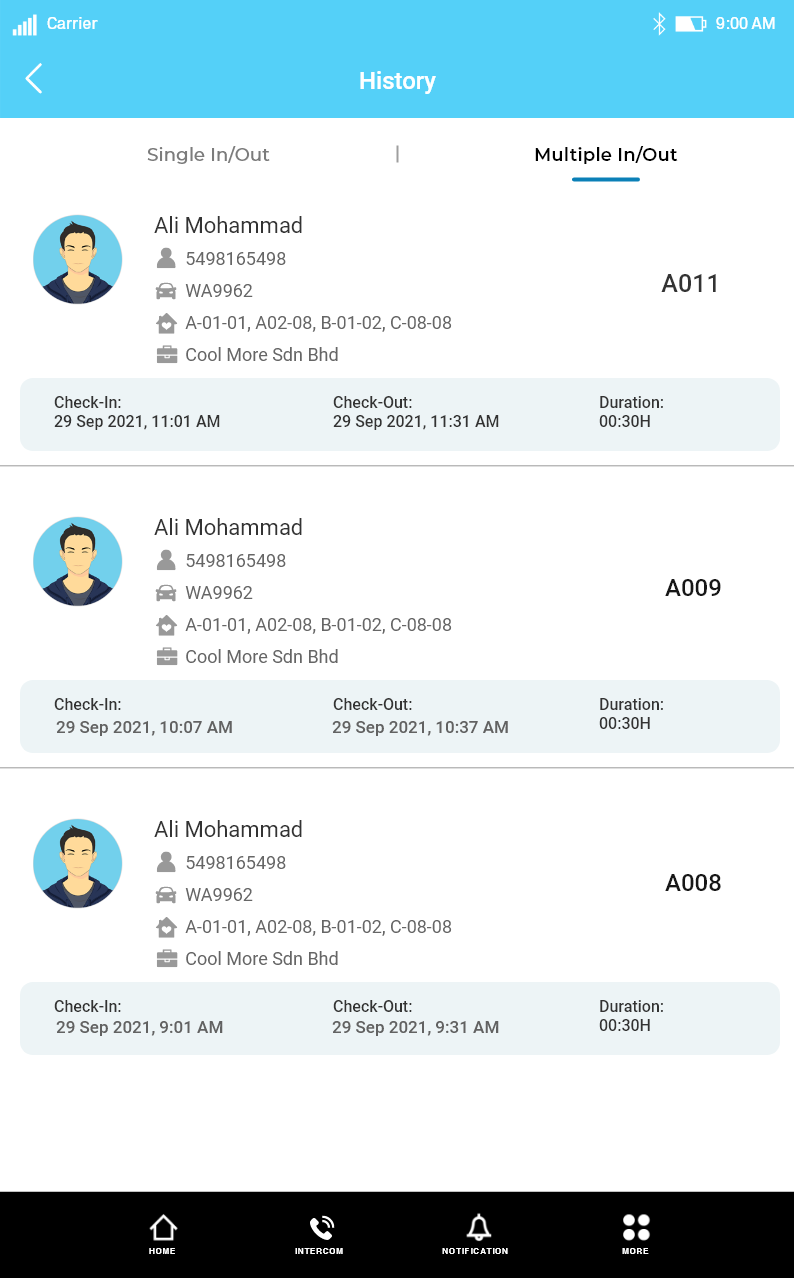Open the 10:07 AM check-in summary bar
The image size is (794, 1278).
[400, 716]
